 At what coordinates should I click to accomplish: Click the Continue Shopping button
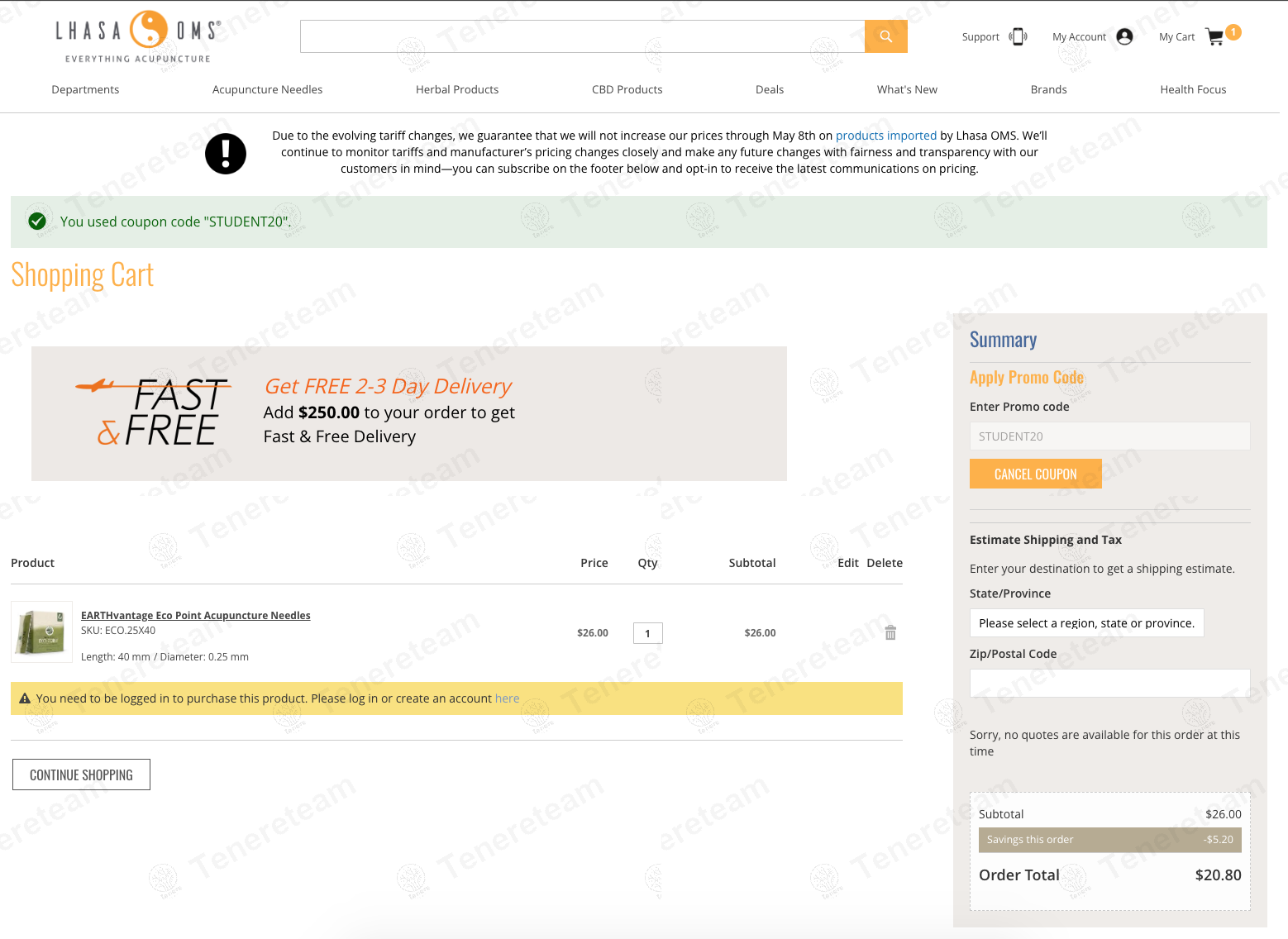(81, 775)
